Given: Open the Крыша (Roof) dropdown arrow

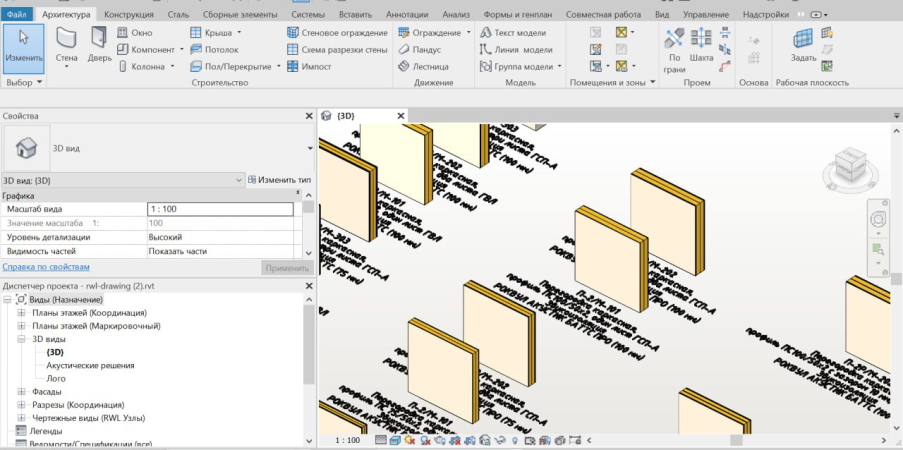Looking at the screenshot, I should coord(238,33).
